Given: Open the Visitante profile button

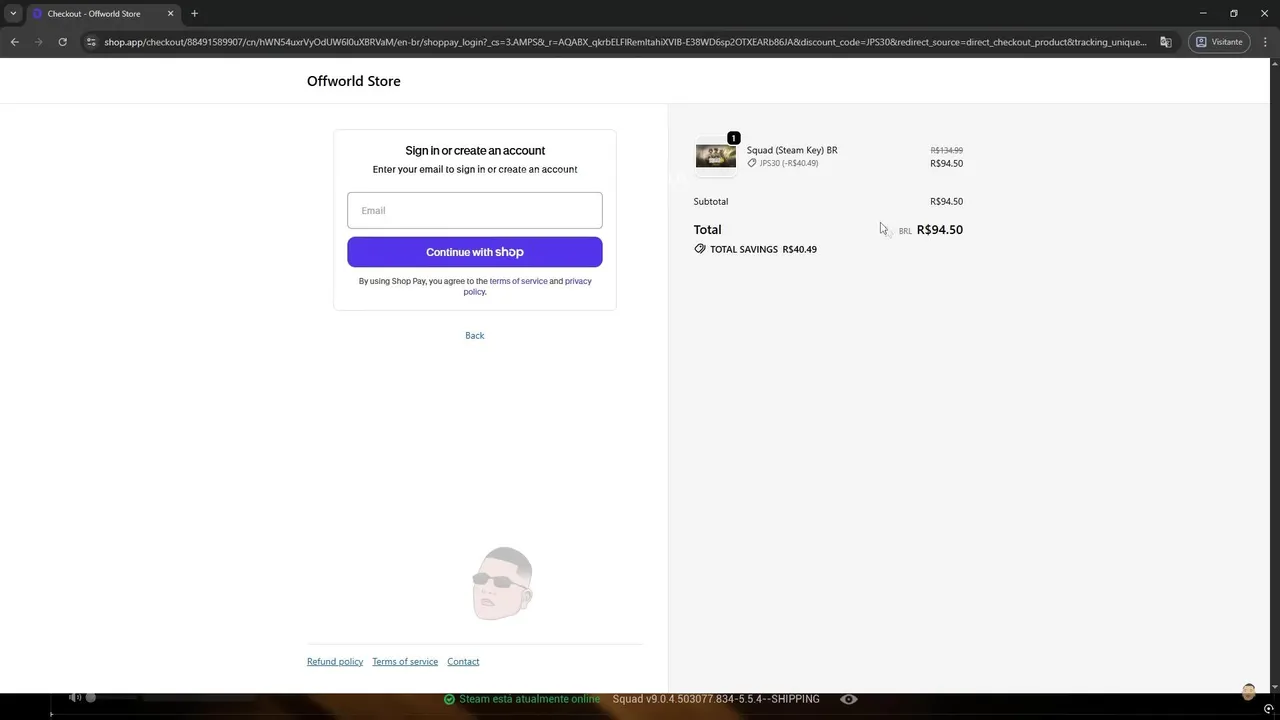Looking at the screenshot, I should tap(1219, 42).
